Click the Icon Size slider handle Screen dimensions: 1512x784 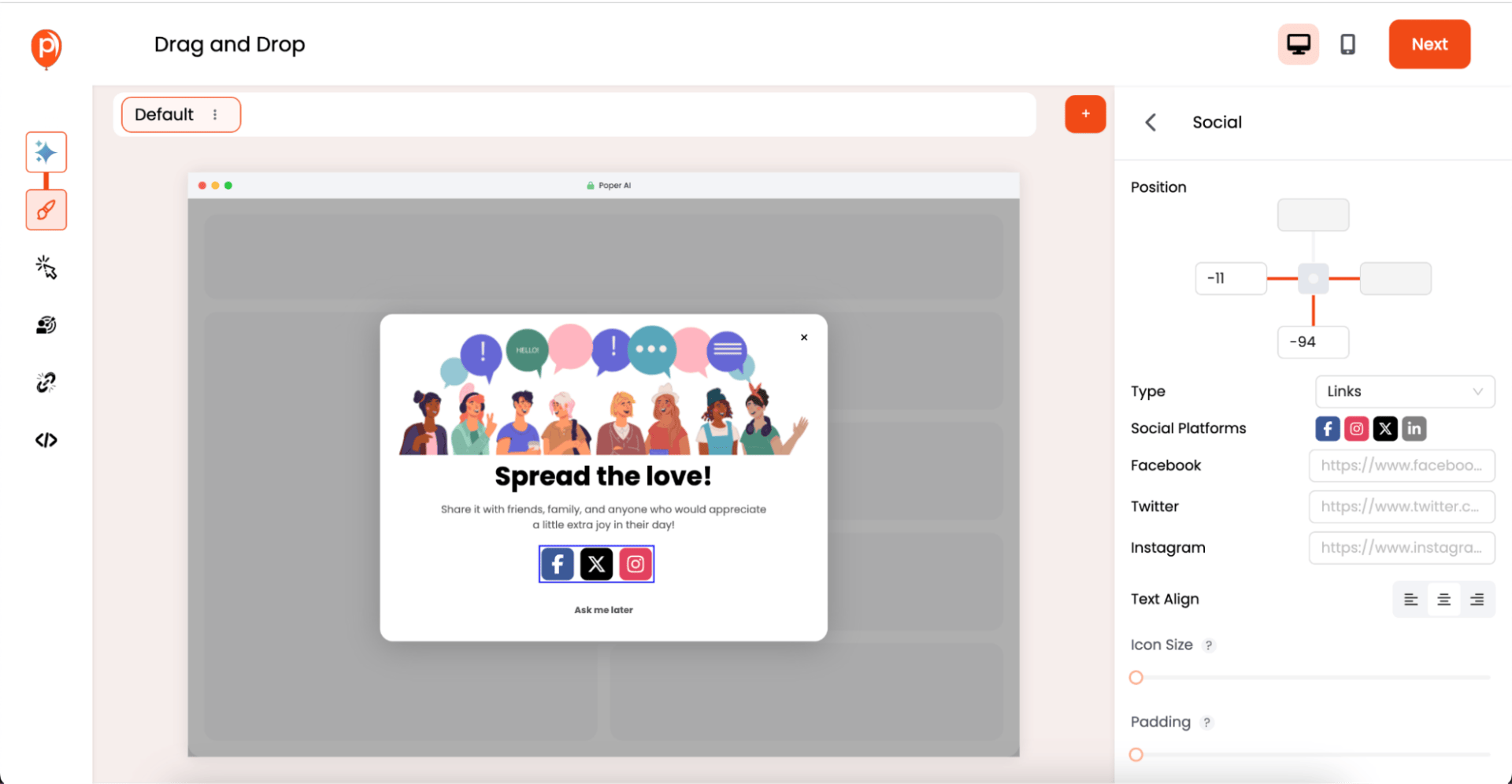click(x=1136, y=678)
